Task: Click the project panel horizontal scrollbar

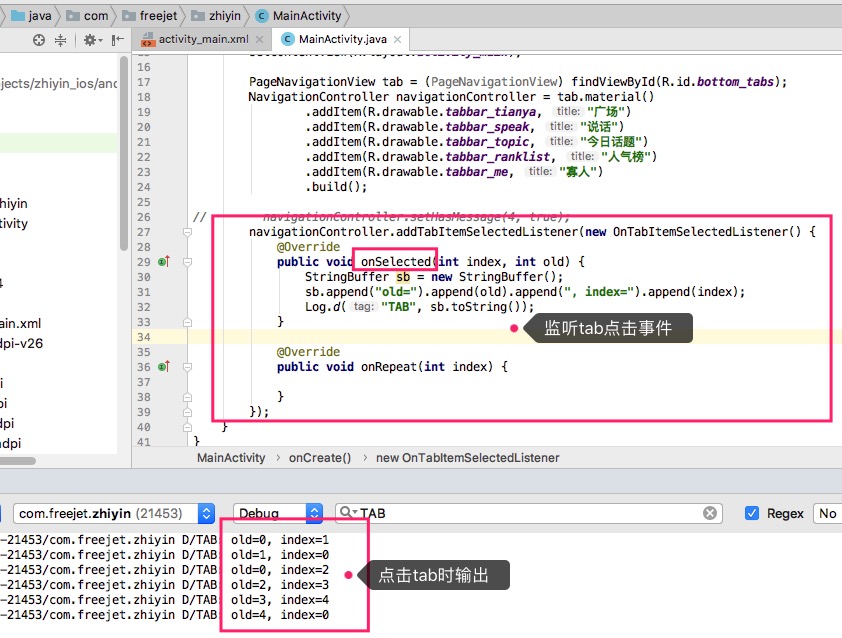Action: 18,461
